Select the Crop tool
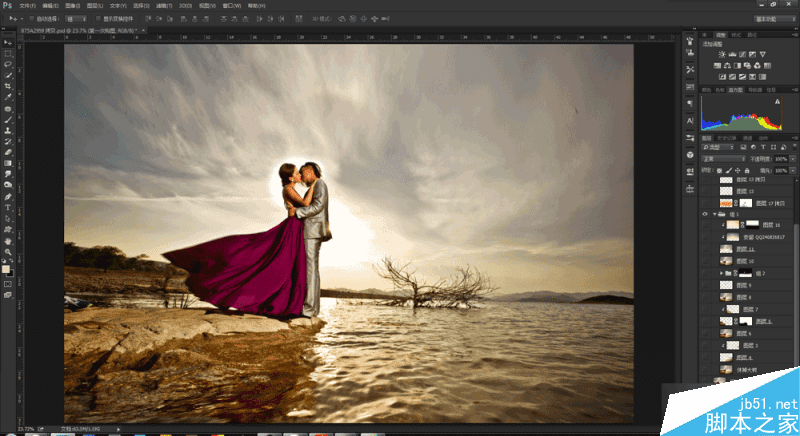The height and width of the screenshot is (436, 800). click(8, 86)
